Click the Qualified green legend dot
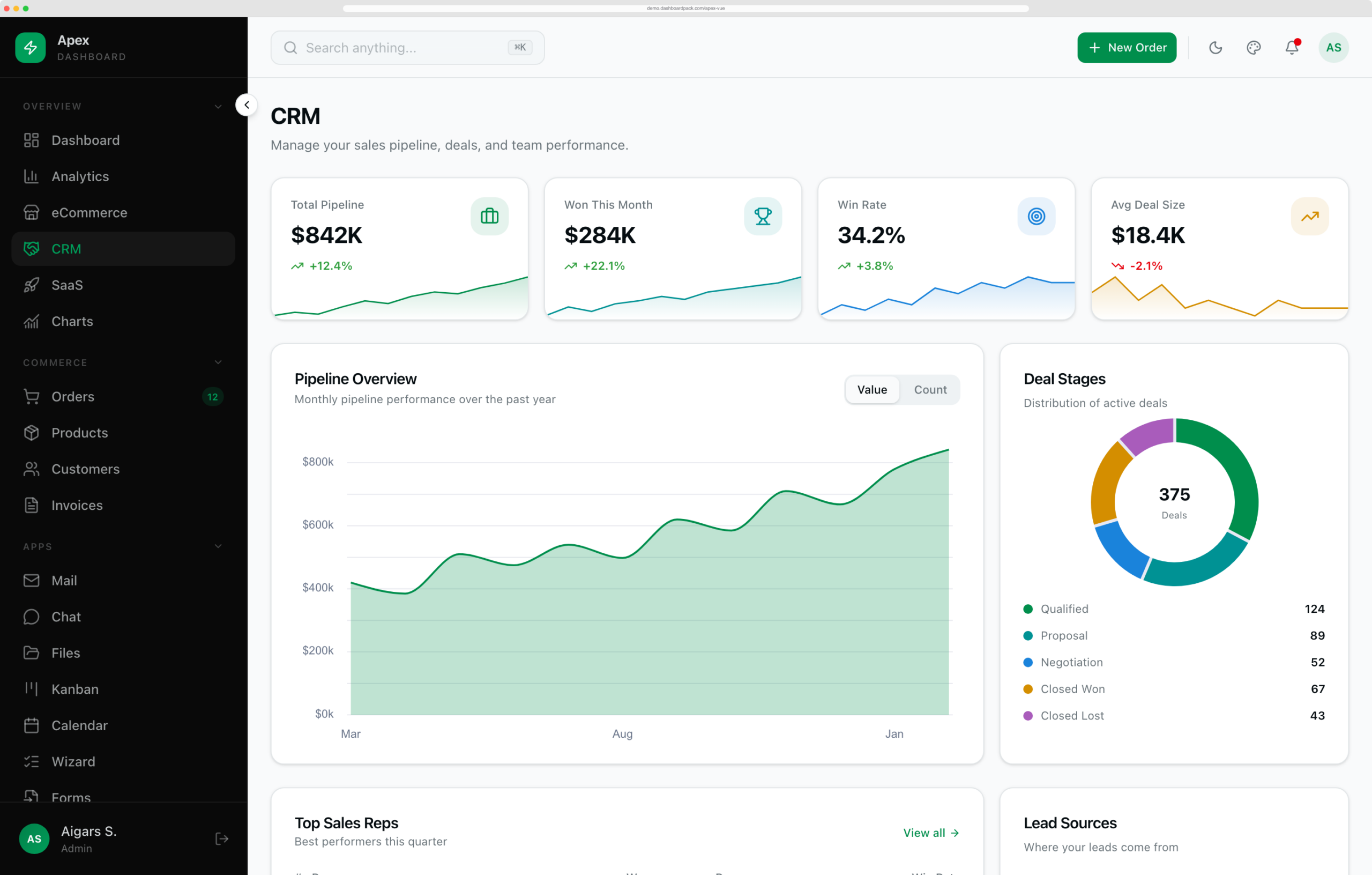 [x=1028, y=609]
